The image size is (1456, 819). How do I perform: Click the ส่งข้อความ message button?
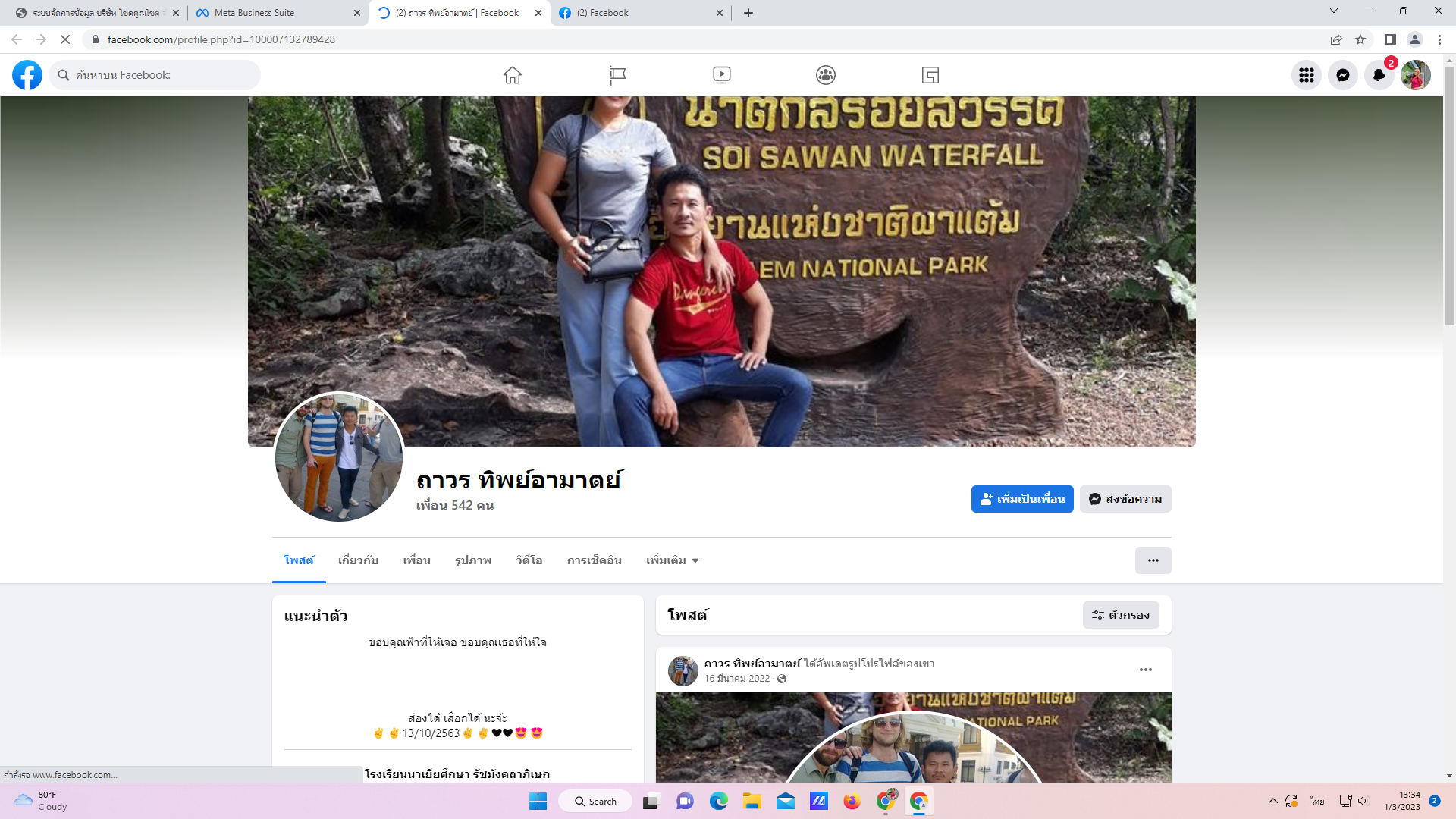click(1125, 499)
